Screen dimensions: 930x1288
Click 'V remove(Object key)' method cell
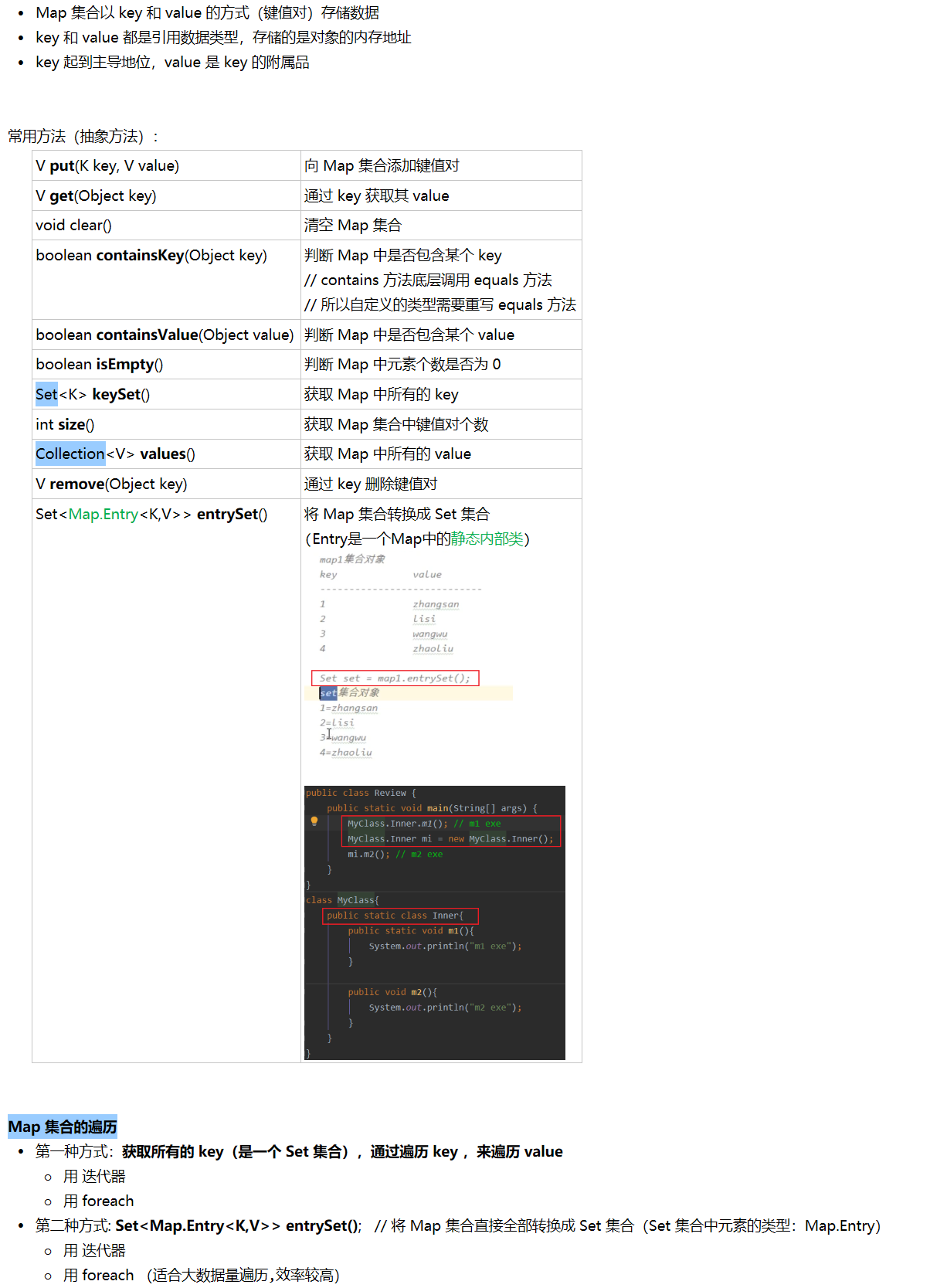click(166, 484)
